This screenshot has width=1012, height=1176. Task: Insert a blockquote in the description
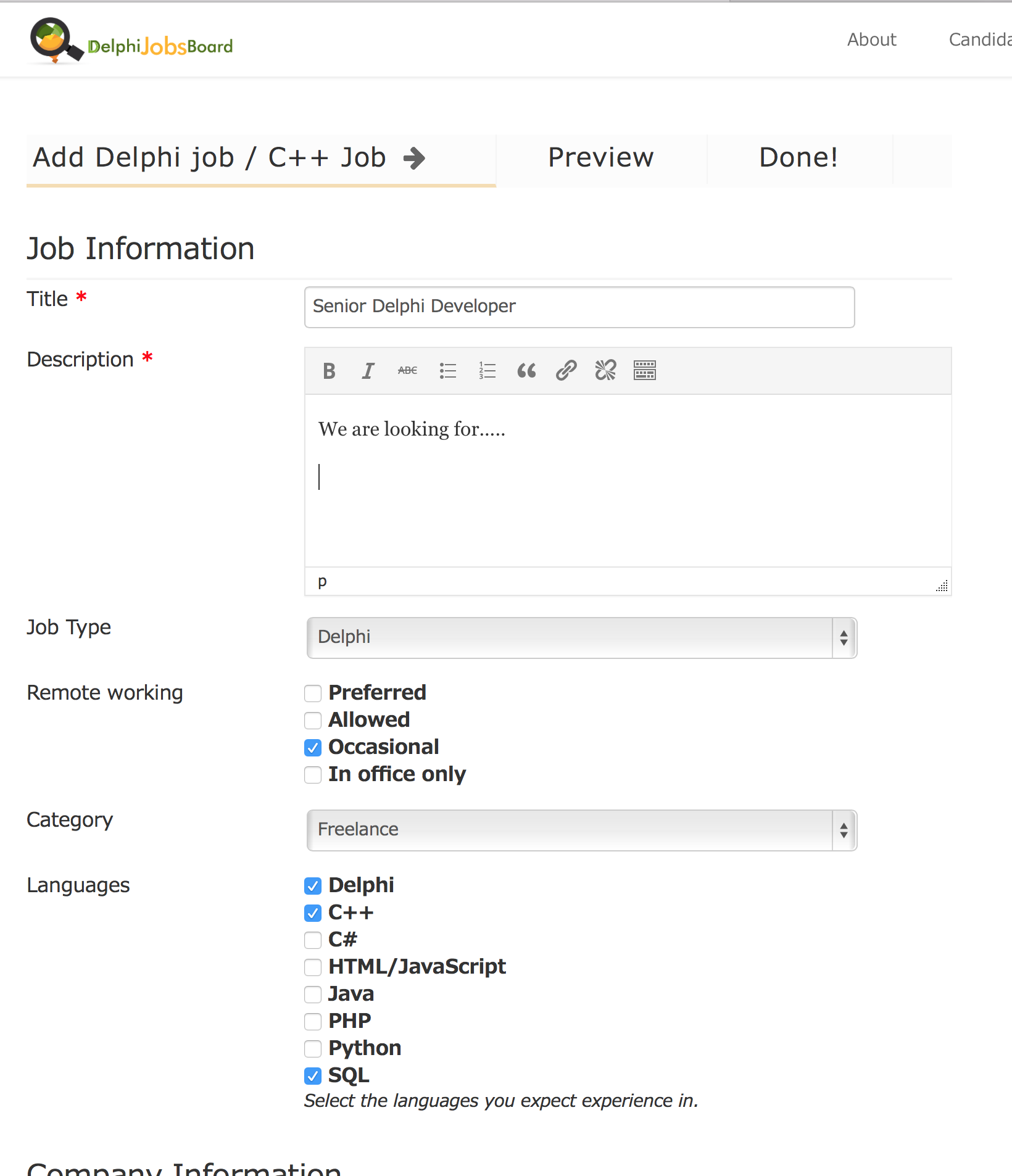point(526,370)
